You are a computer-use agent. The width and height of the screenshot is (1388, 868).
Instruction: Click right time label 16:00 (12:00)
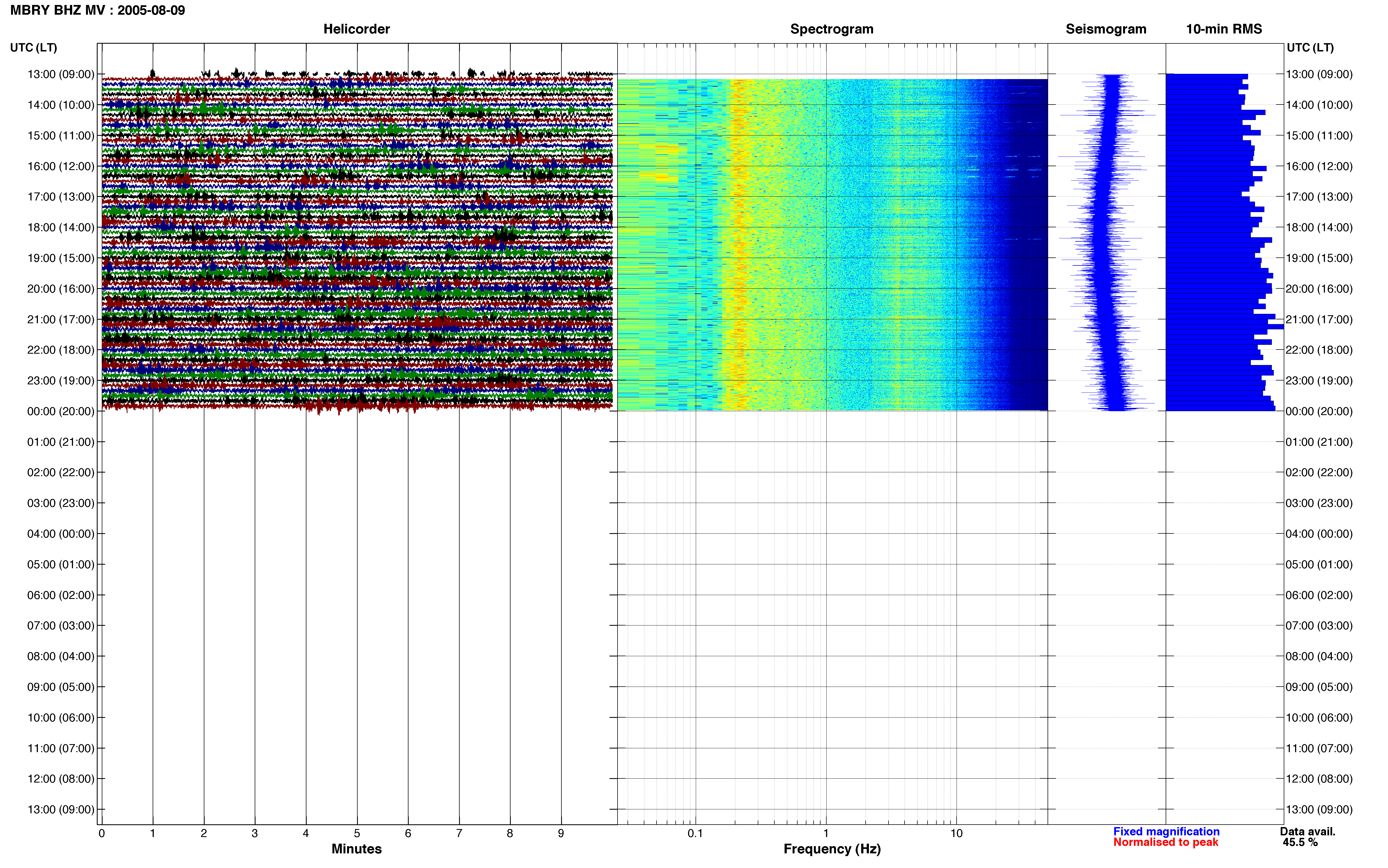click(x=1319, y=166)
